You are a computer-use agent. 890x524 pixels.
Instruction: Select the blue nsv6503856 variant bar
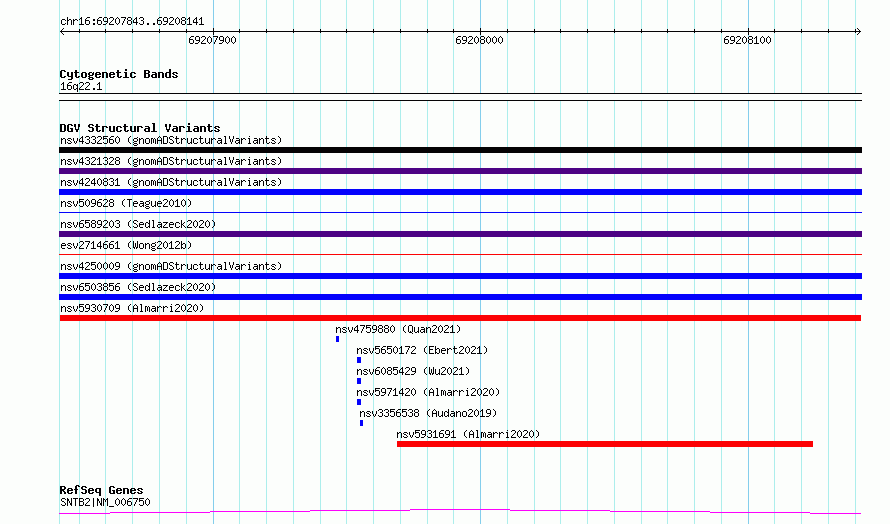click(460, 297)
